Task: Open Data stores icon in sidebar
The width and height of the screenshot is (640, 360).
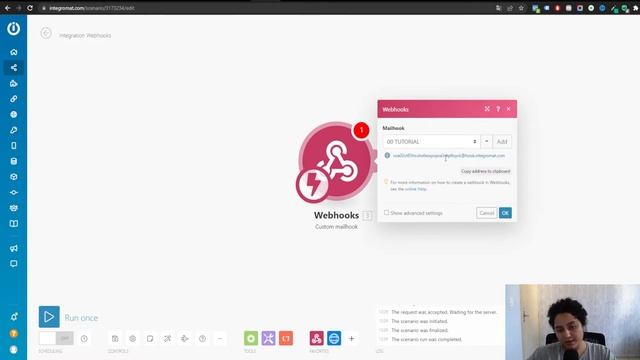Action: click(13, 161)
